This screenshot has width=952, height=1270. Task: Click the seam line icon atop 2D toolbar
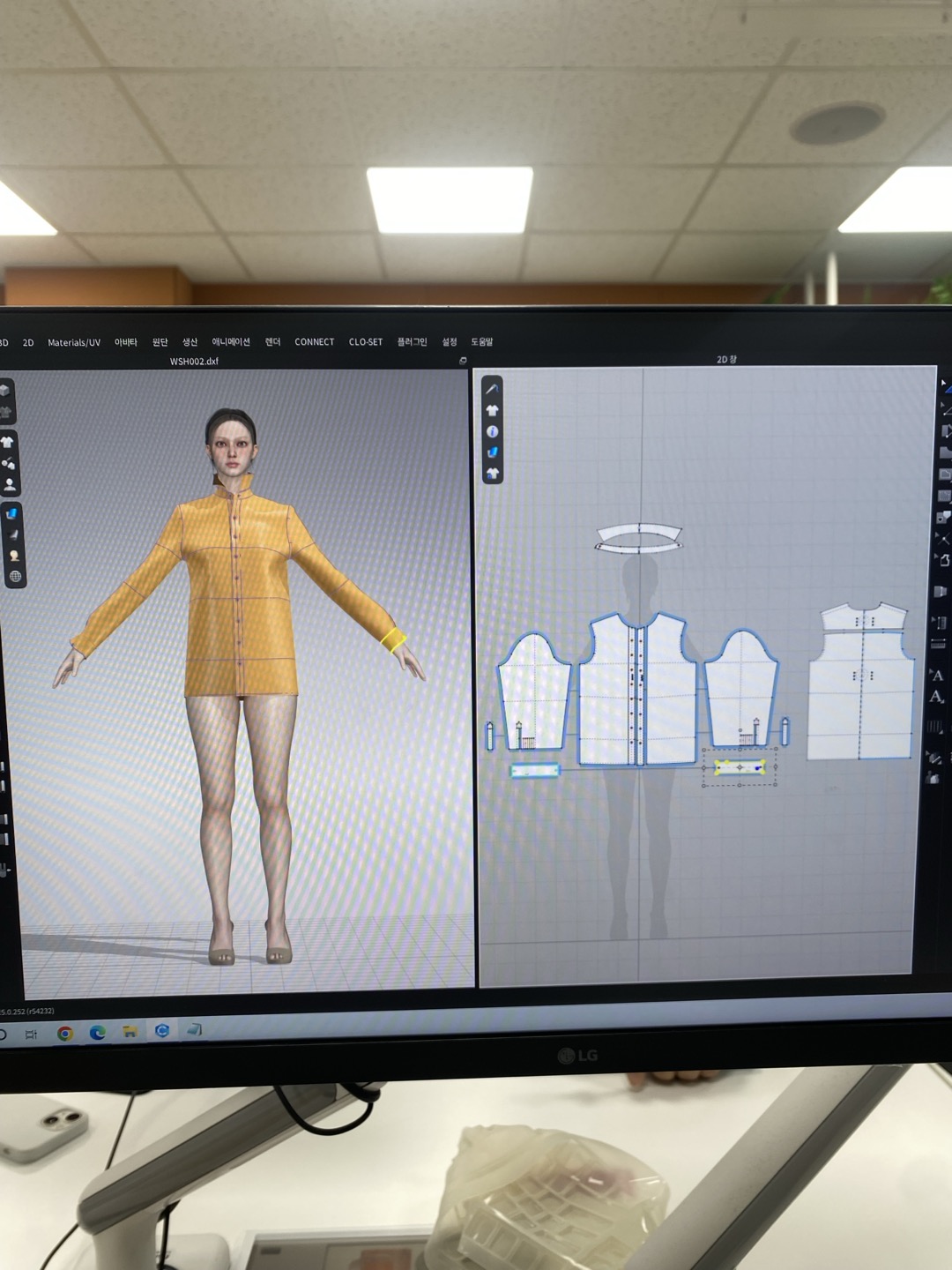click(492, 389)
